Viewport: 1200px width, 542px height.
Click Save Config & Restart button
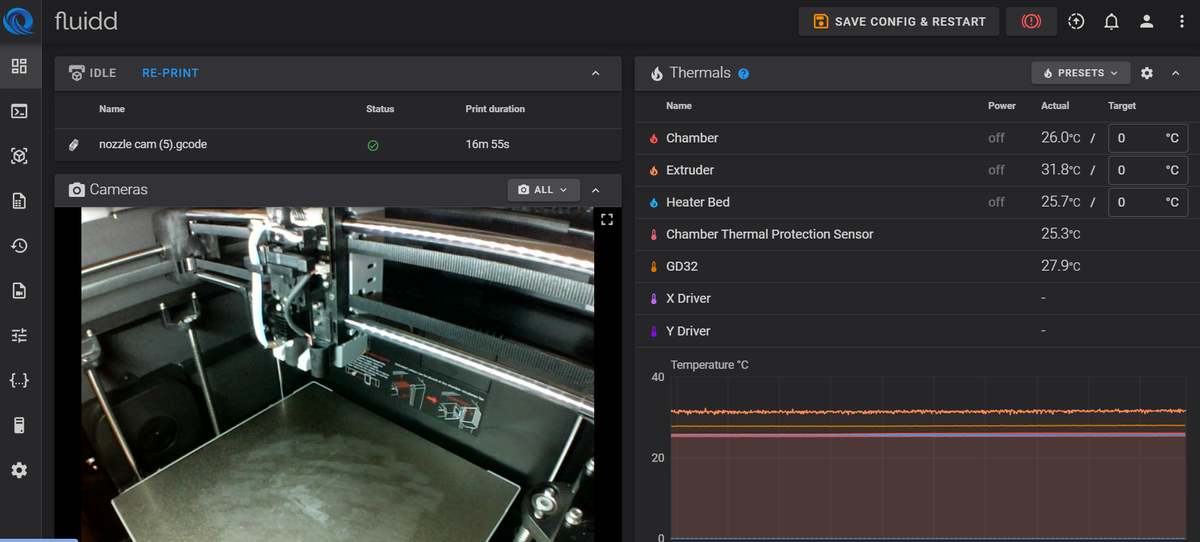pos(898,21)
